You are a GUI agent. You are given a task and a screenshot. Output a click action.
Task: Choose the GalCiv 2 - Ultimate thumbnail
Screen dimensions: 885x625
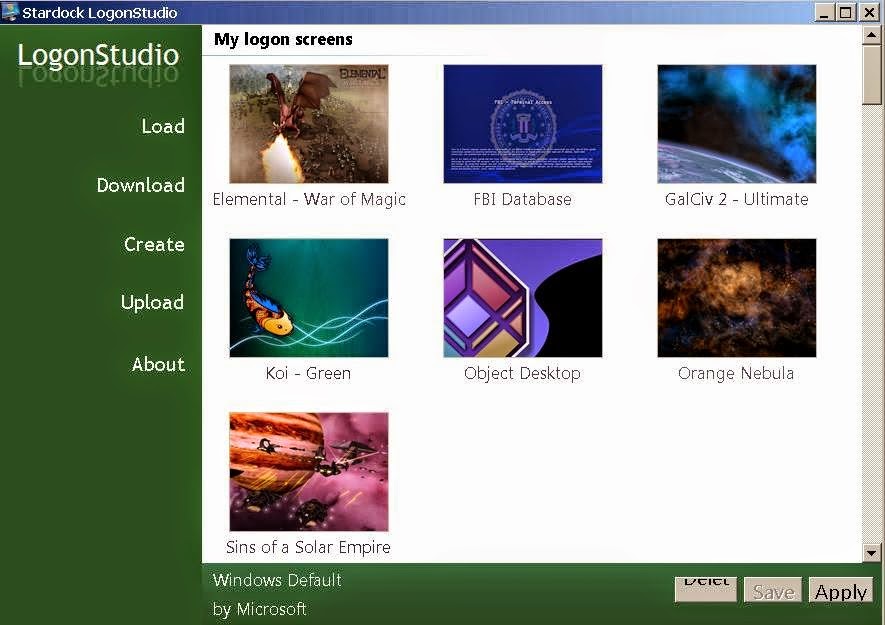[737, 124]
